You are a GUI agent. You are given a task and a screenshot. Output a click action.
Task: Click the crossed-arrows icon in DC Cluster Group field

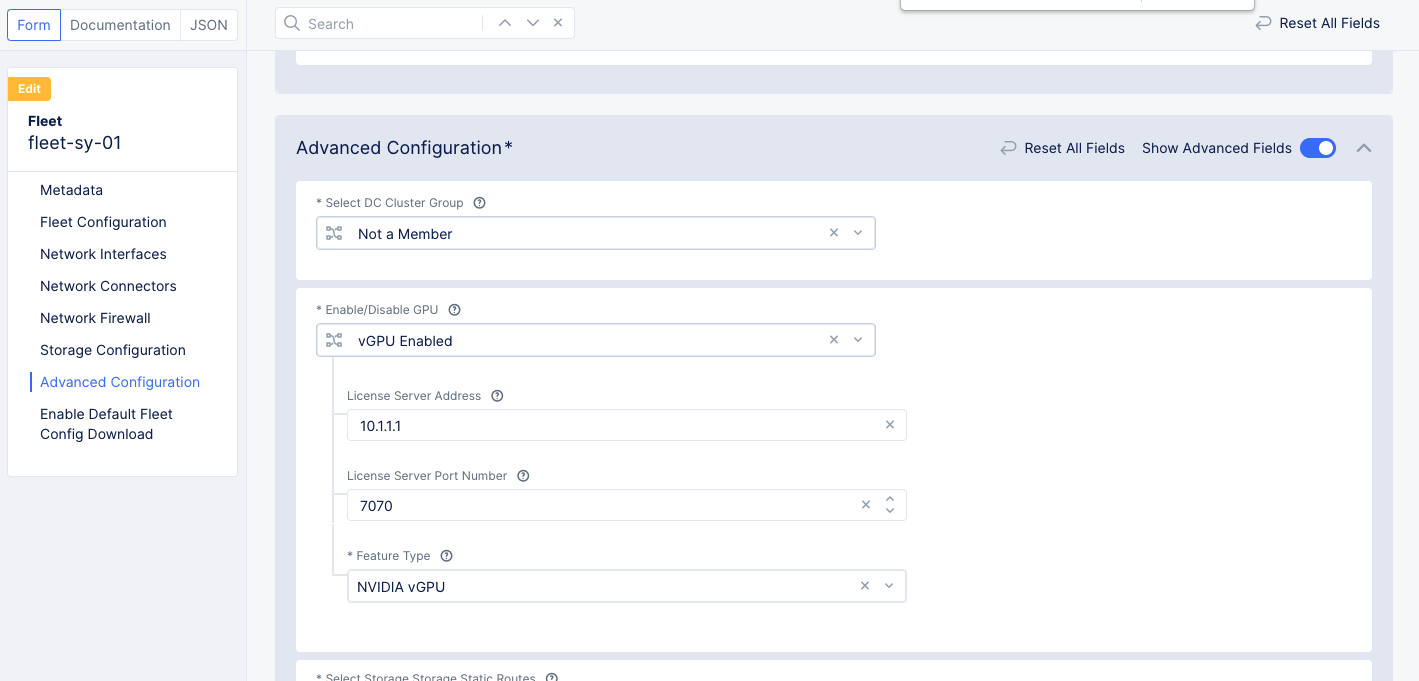[x=334, y=232]
